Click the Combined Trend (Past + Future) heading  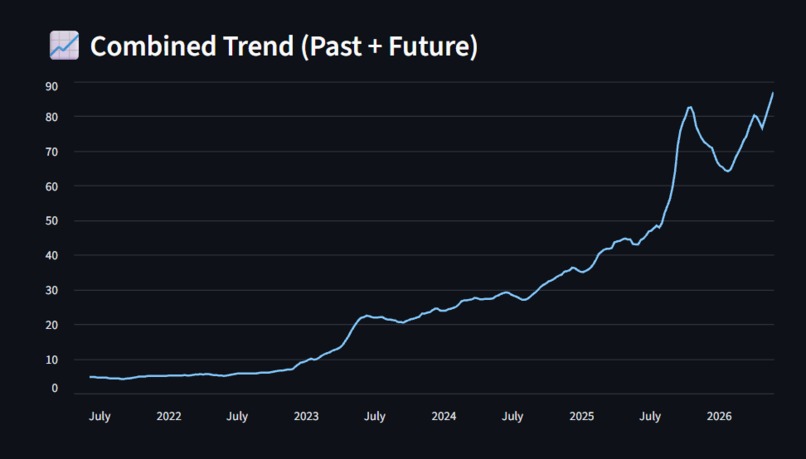pos(284,46)
